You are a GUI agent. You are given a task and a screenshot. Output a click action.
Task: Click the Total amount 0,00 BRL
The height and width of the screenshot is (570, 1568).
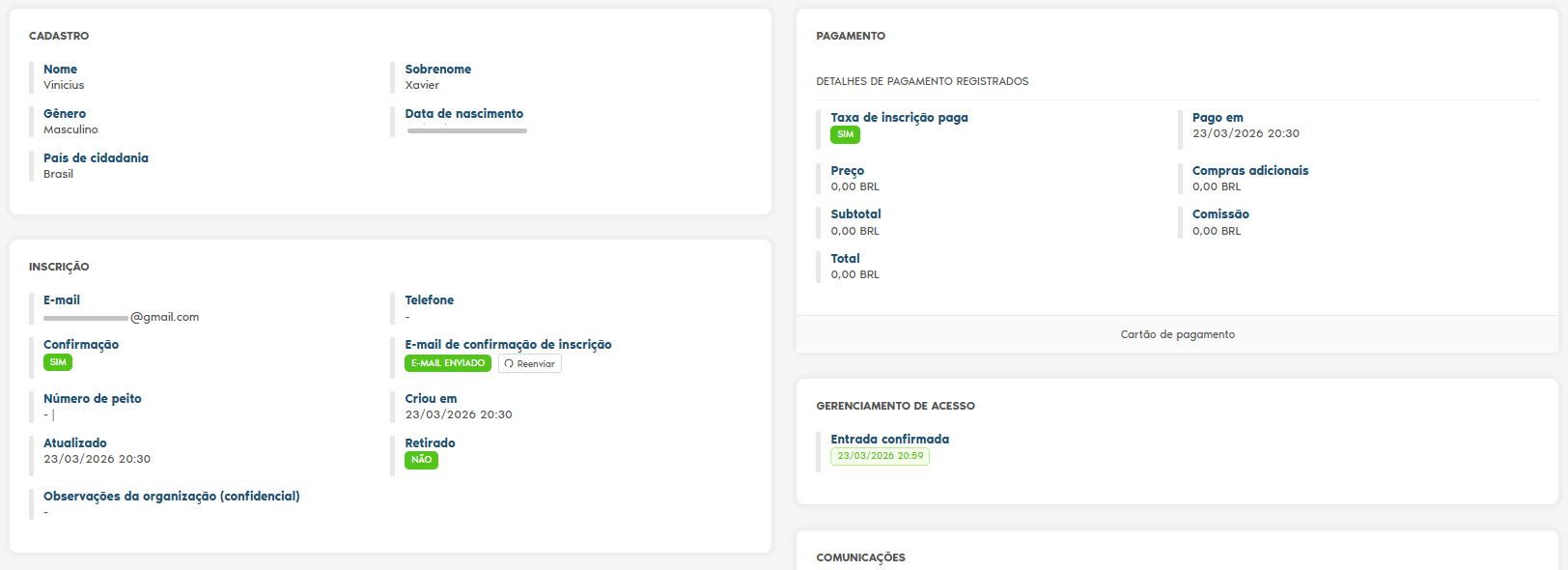854,274
